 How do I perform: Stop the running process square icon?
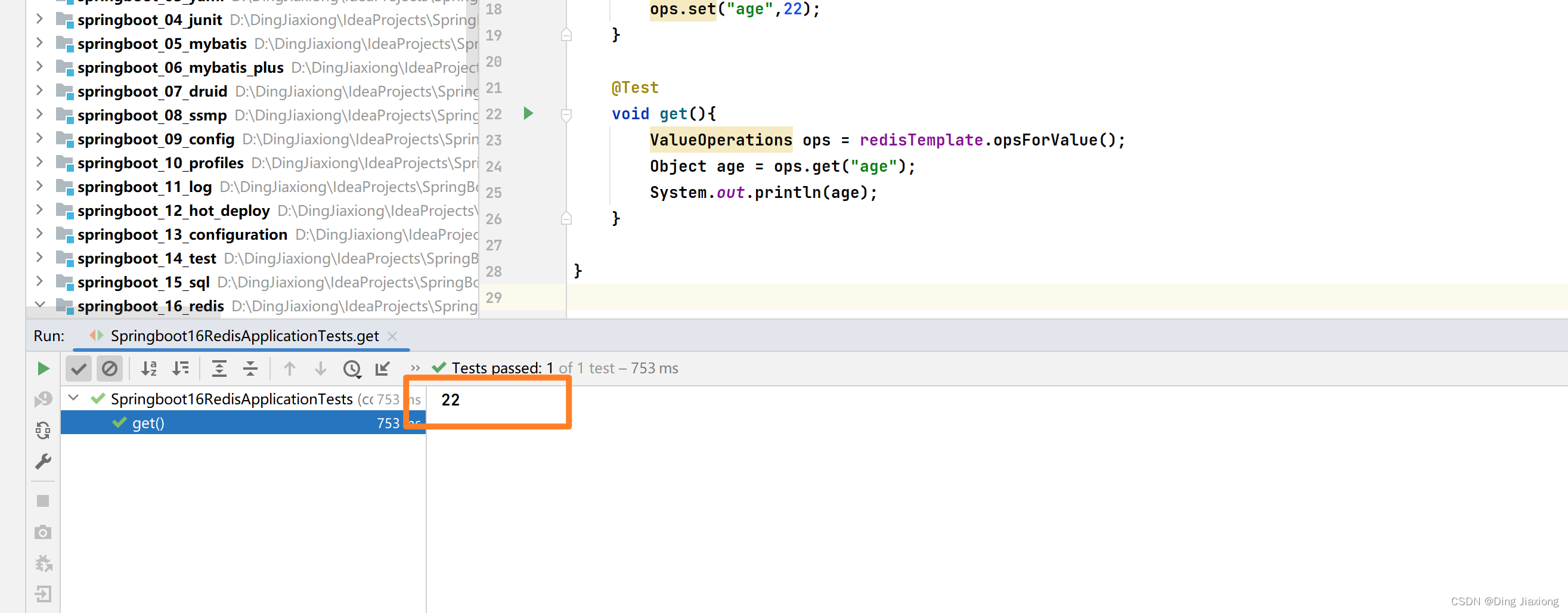(43, 501)
